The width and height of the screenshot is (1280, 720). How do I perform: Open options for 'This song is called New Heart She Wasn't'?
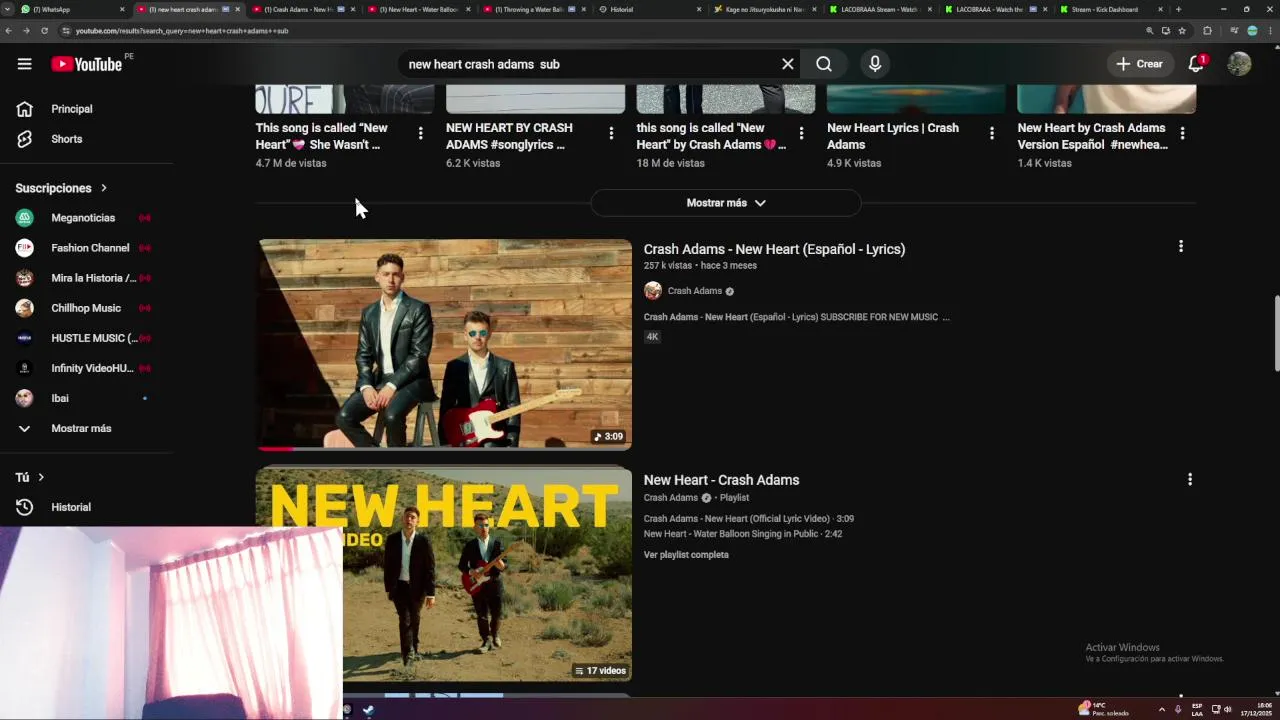pos(420,133)
